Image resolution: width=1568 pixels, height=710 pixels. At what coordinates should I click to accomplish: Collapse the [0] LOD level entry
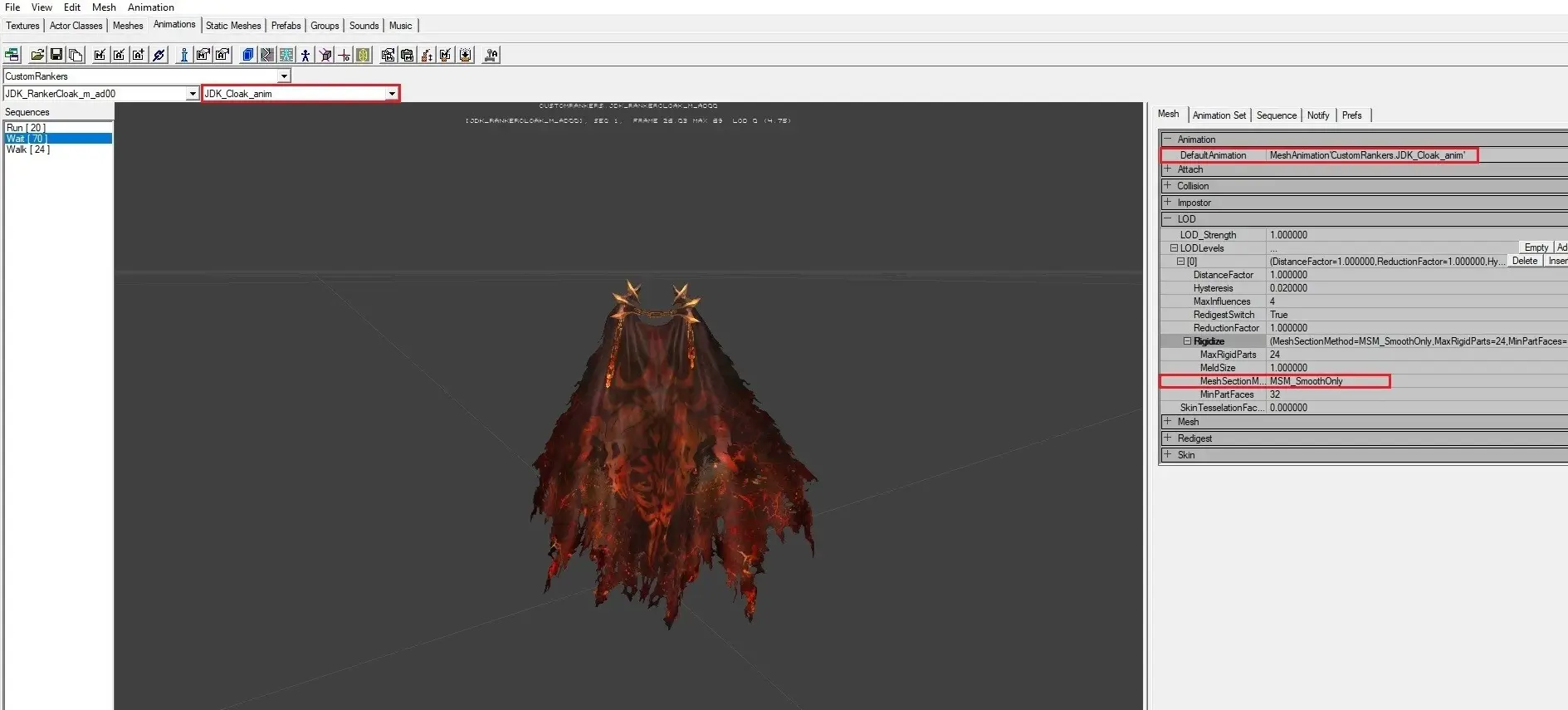[x=1180, y=262]
